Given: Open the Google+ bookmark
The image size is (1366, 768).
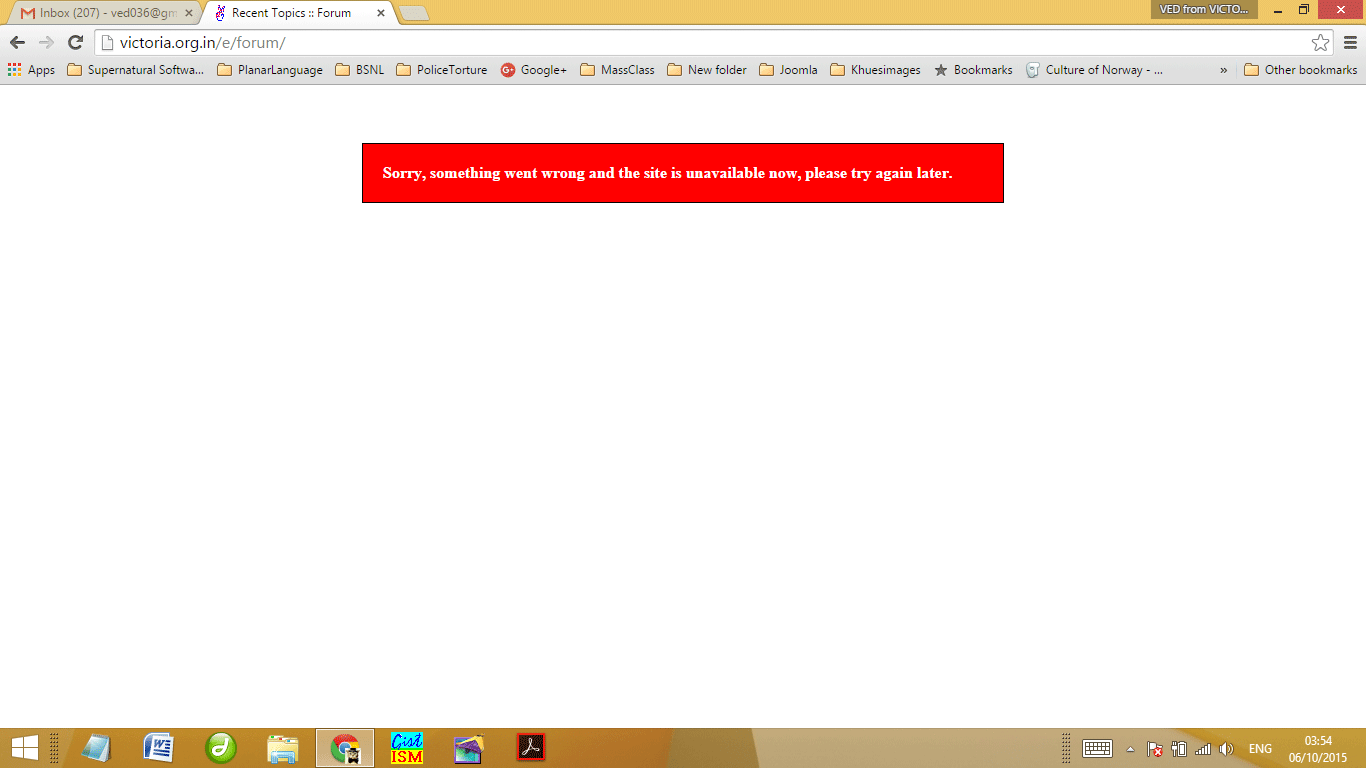Looking at the screenshot, I should tap(533, 70).
